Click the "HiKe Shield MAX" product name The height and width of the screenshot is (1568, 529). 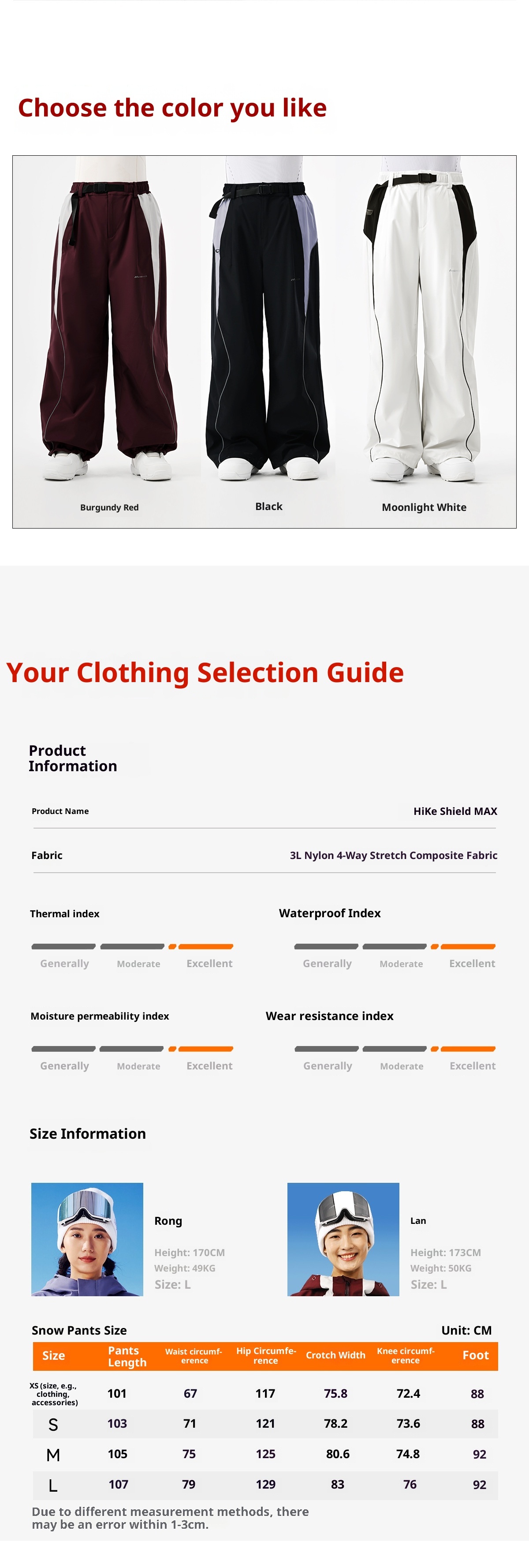tap(455, 811)
